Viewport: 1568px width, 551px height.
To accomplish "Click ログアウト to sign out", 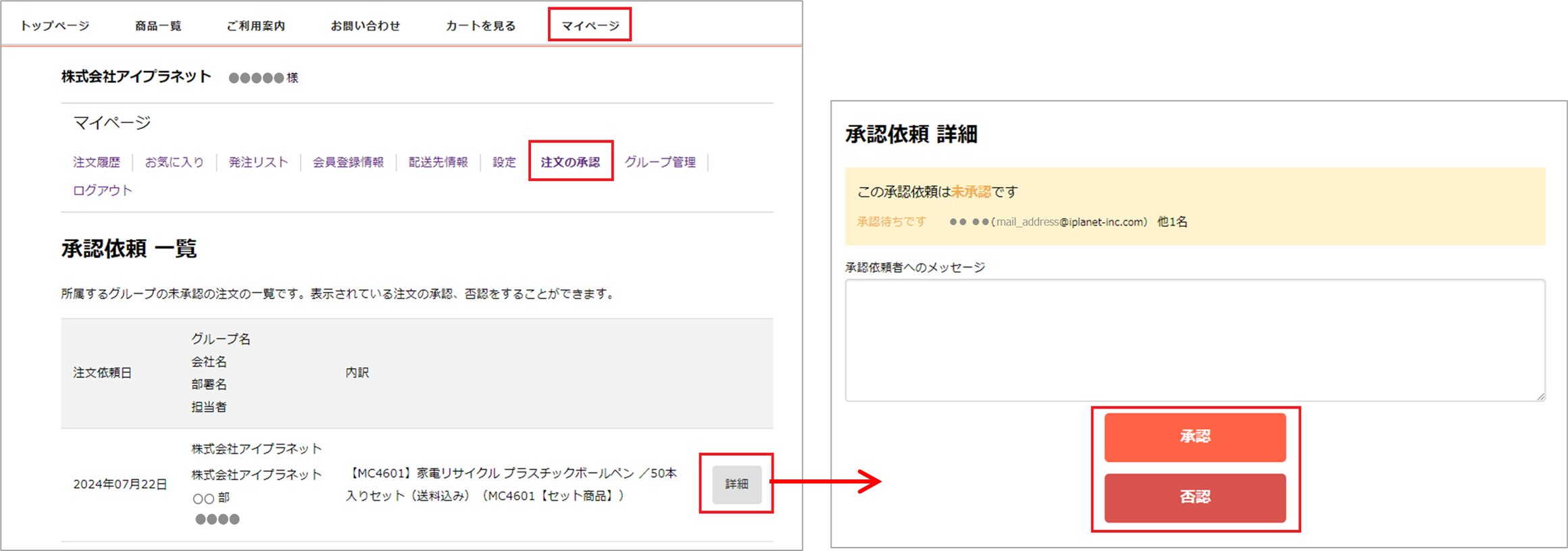I will tap(103, 190).
